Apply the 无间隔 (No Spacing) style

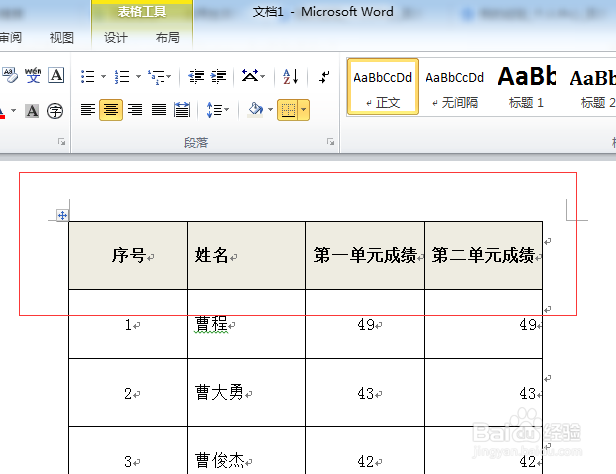[x=455, y=87]
